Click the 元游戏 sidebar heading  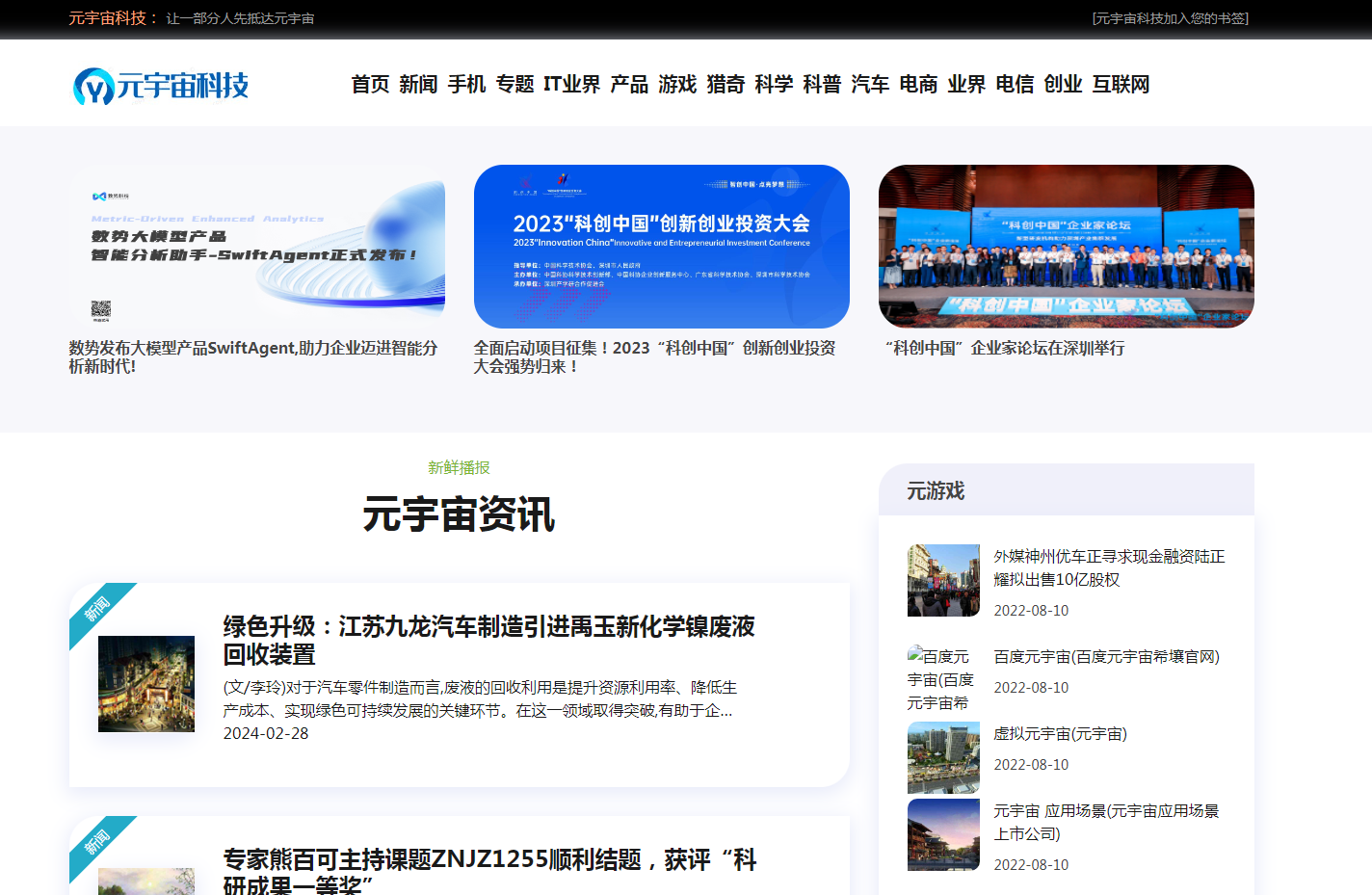click(936, 491)
